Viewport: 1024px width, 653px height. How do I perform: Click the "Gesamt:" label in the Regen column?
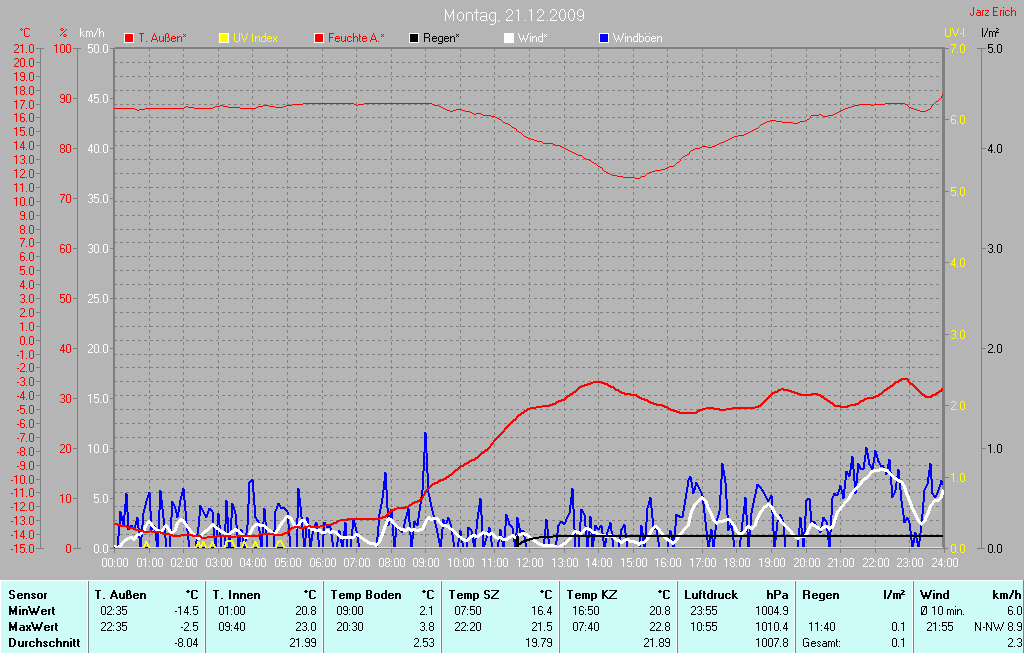click(x=822, y=643)
